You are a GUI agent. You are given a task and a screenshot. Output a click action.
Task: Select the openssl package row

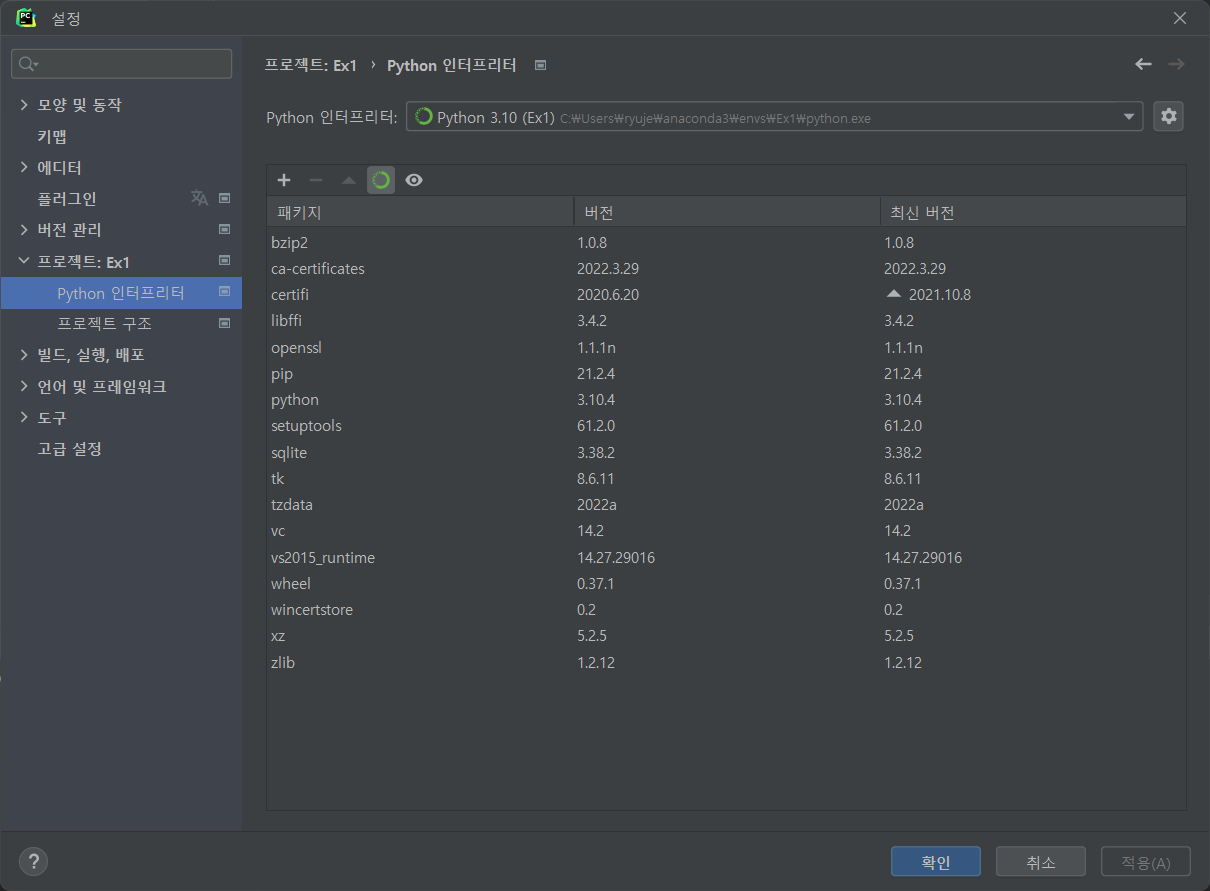click(x=726, y=347)
